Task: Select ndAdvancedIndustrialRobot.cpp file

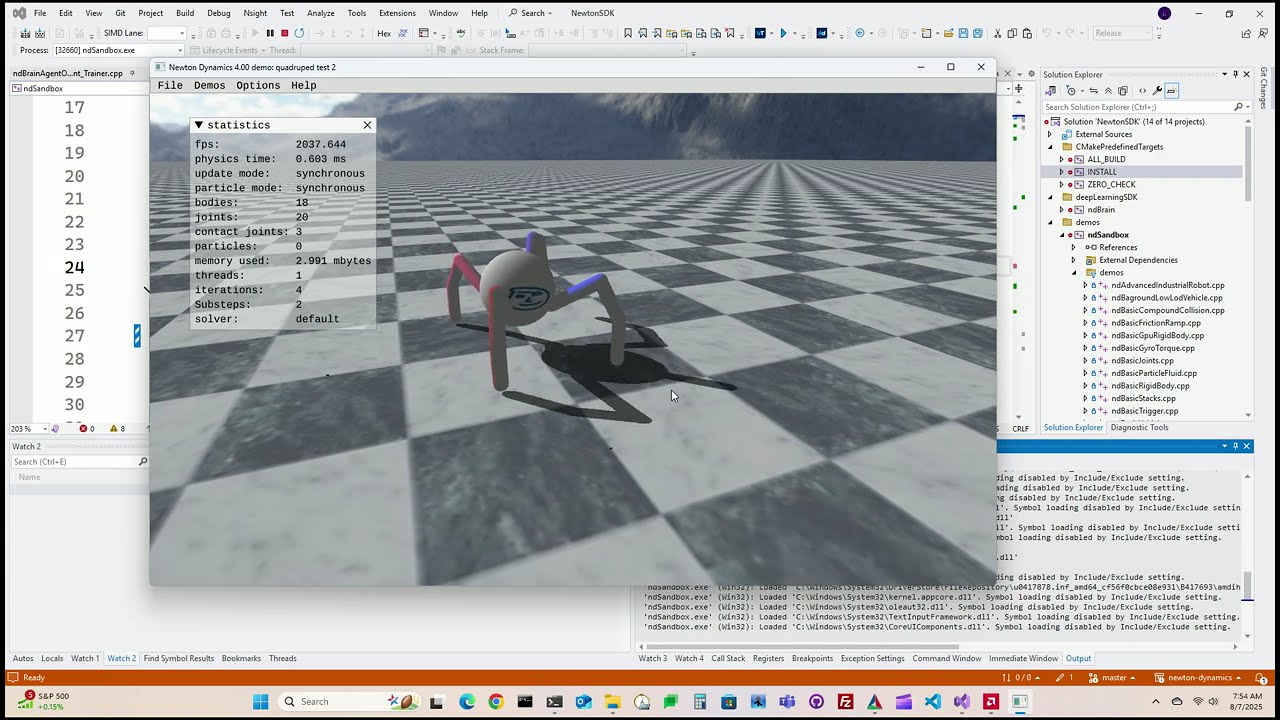Action: 1167,285
